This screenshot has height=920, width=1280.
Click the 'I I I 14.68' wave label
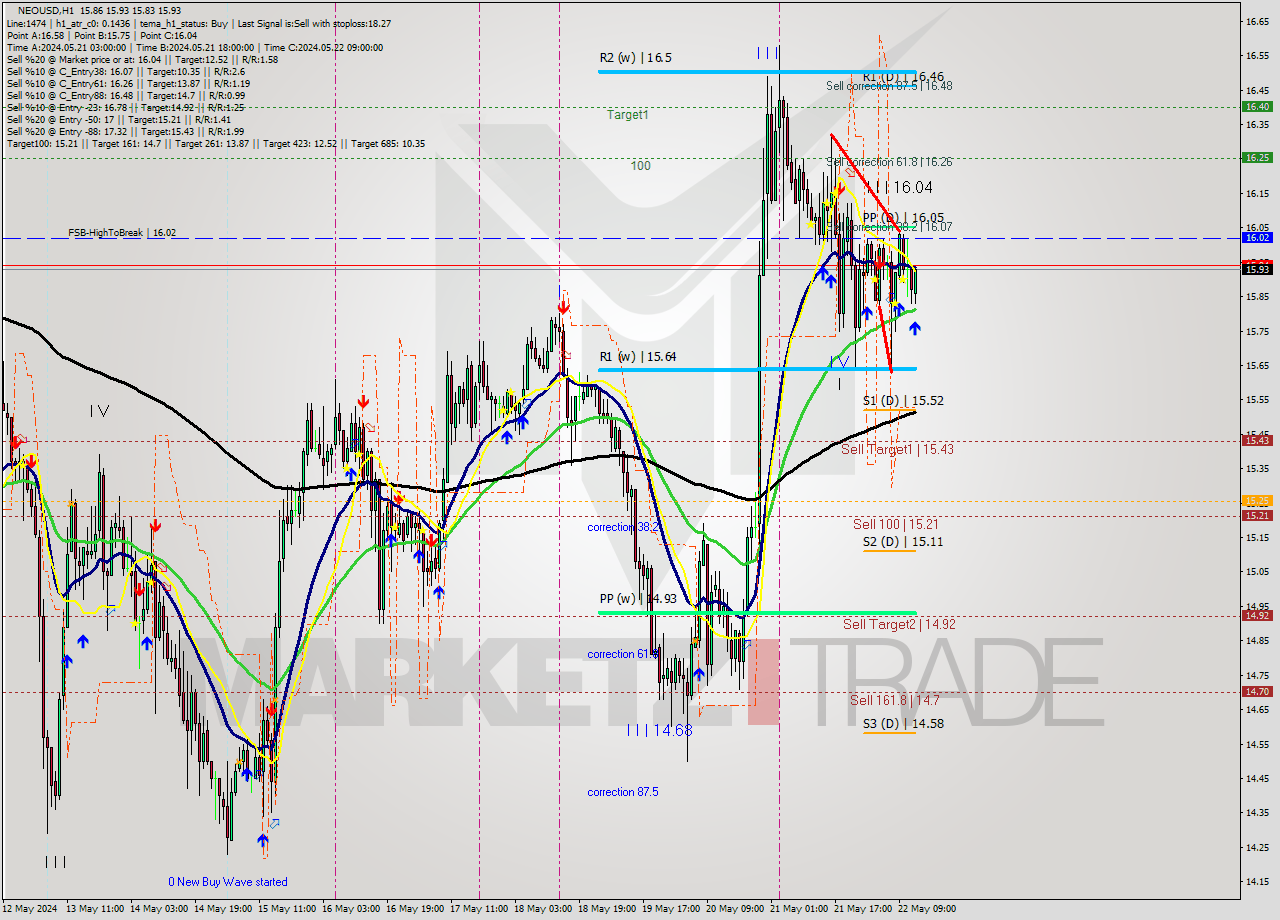pyautogui.click(x=659, y=731)
